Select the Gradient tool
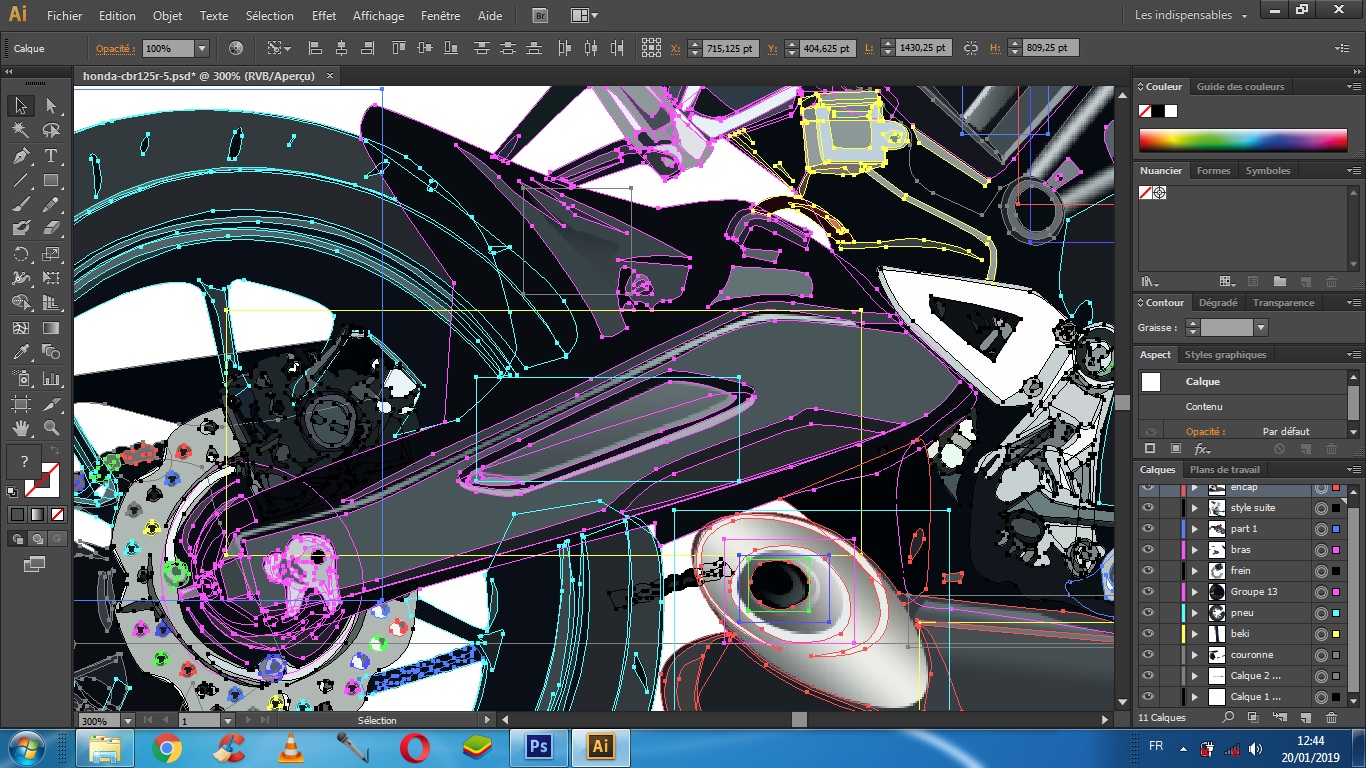Viewport: 1366px width, 768px height. click(x=51, y=327)
